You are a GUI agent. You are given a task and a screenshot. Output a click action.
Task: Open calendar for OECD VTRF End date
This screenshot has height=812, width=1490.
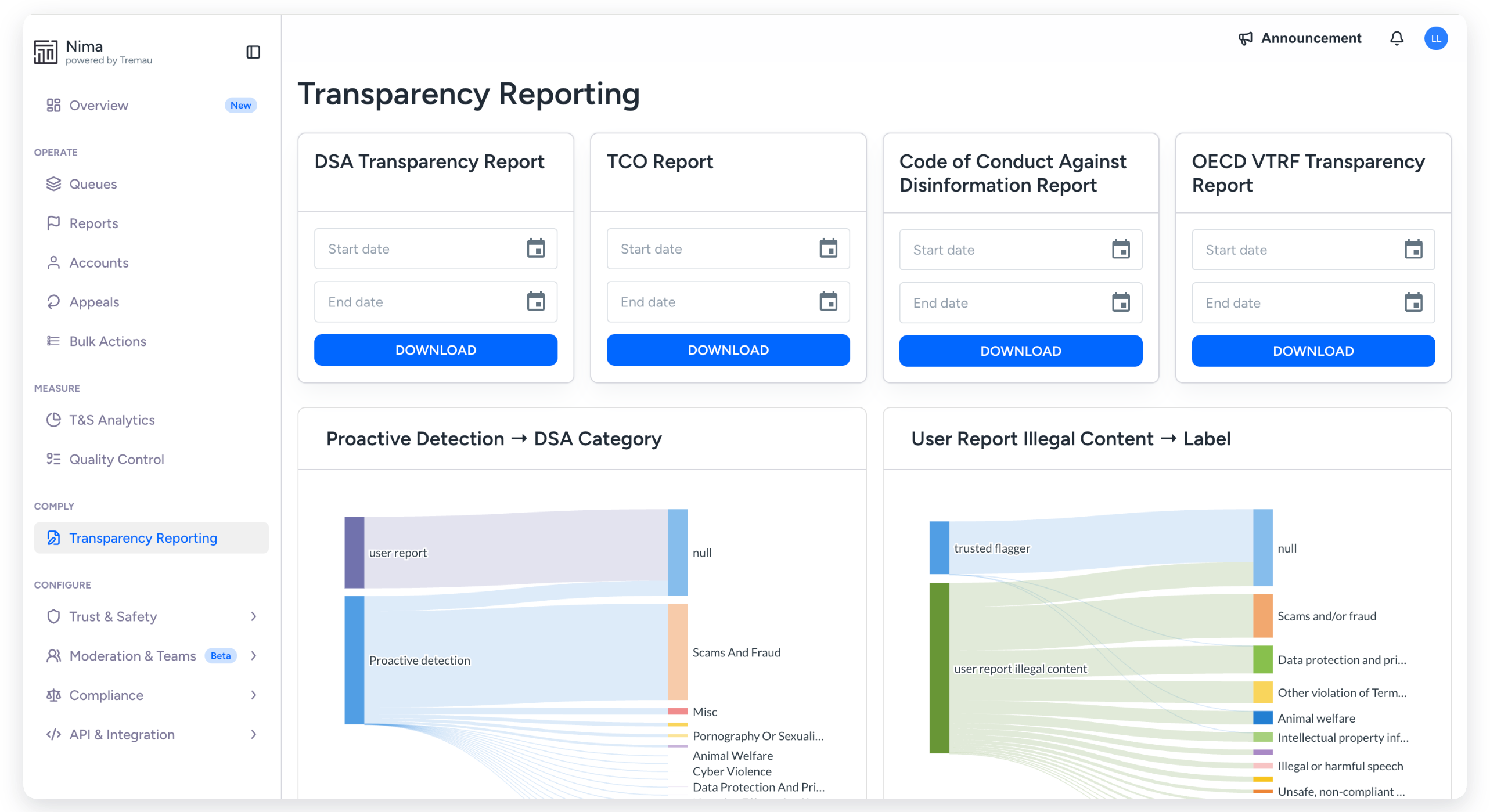point(1413,303)
